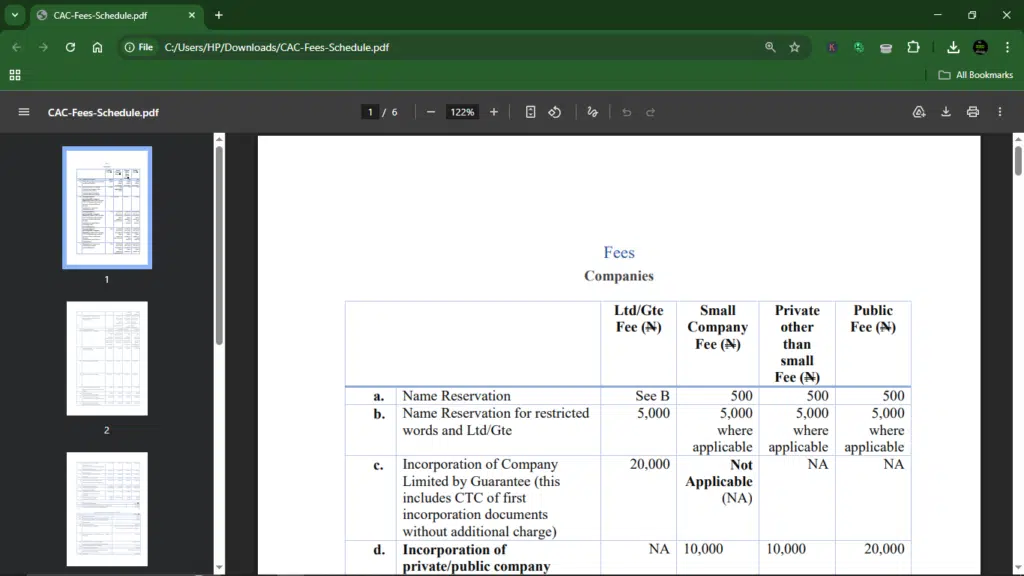Reload the page with the refresh button
This screenshot has height=576, width=1024.
(x=70, y=47)
